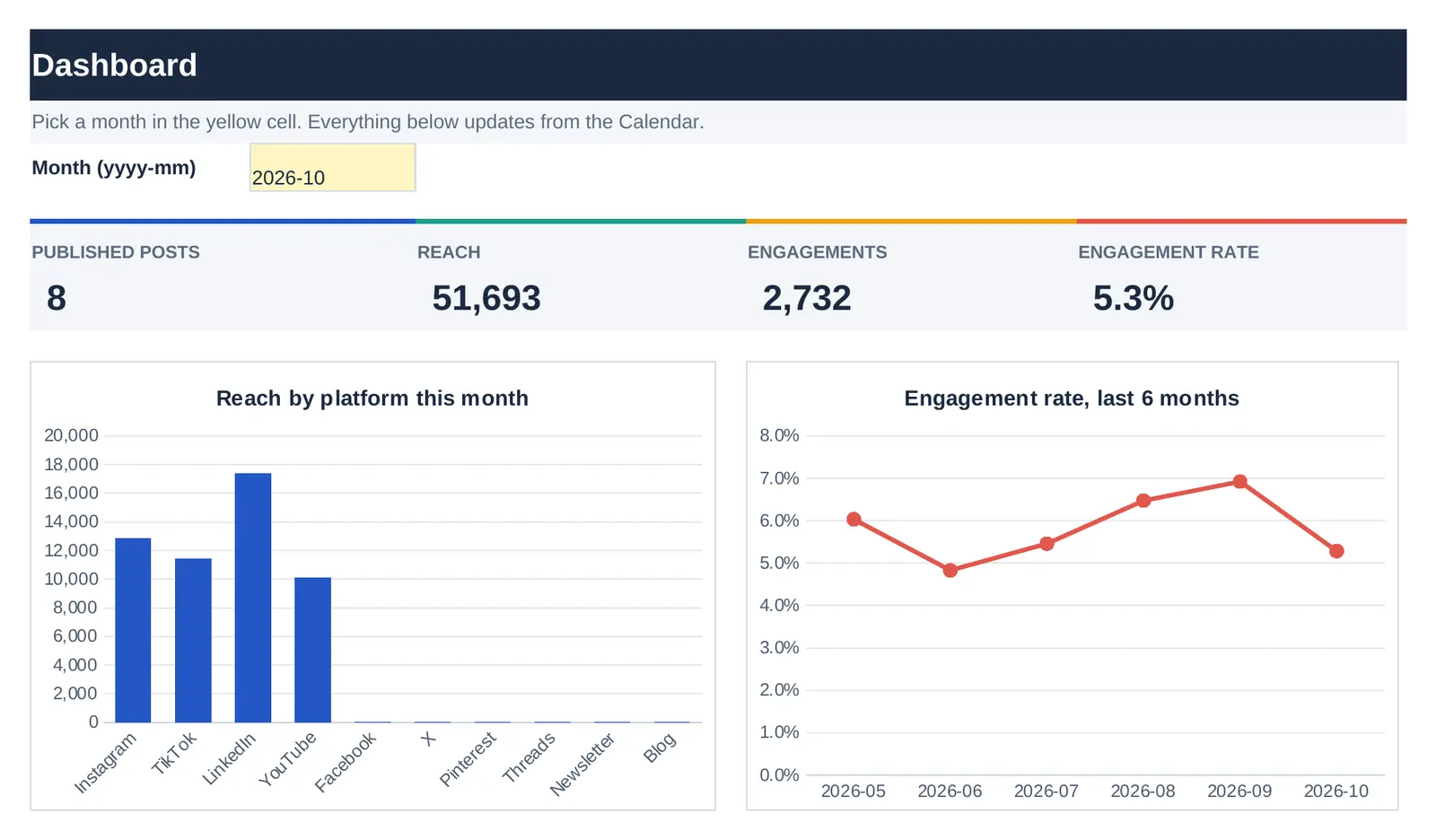This screenshot has height=840, width=1436.
Task: Click the 2026-10 x-axis label
Action: click(1336, 791)
